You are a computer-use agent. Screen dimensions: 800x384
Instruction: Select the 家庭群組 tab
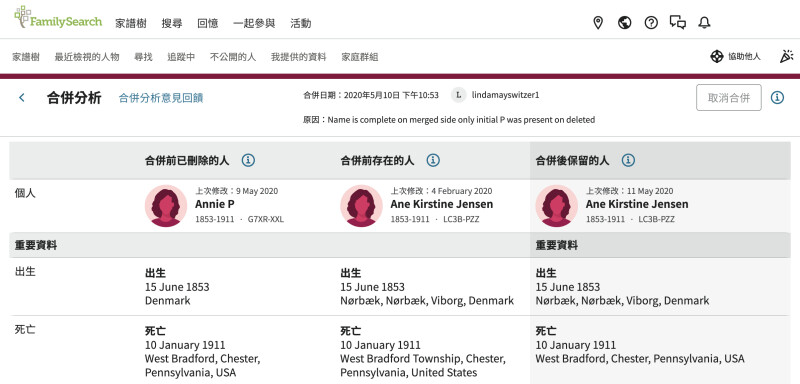pyautogui.click(x=360, y=57)
